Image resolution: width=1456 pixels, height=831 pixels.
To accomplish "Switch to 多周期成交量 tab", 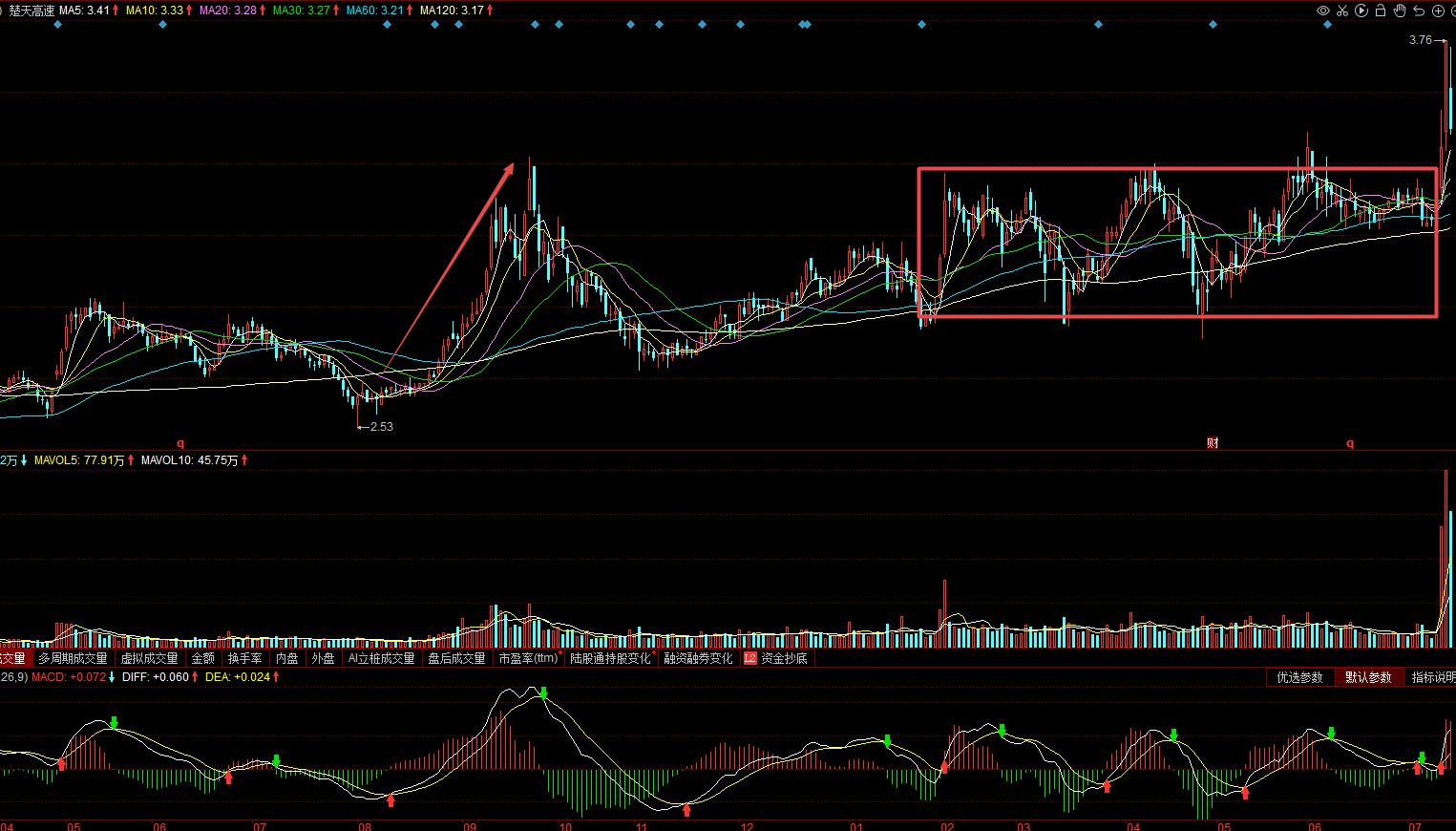I will [x=73, y=658].
